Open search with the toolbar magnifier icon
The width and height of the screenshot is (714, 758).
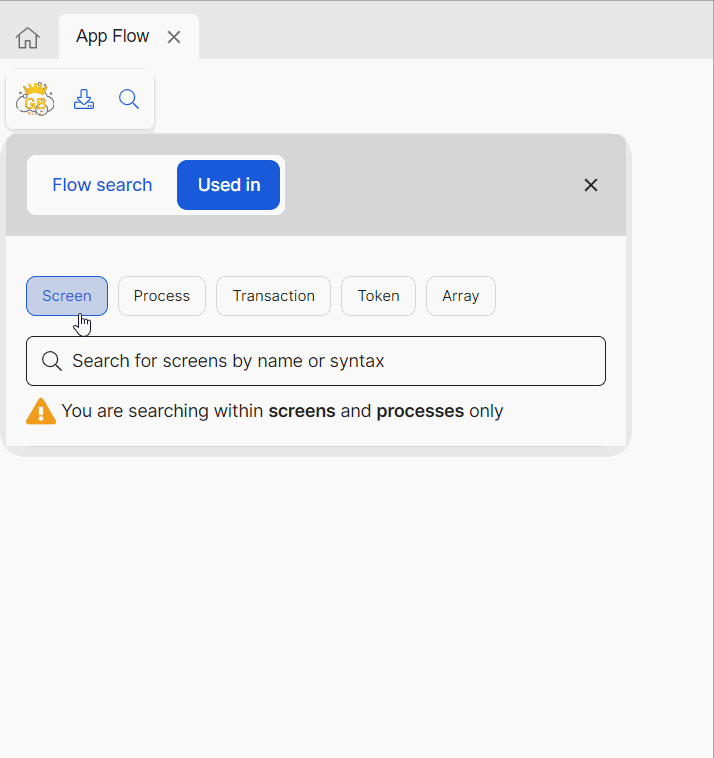click(x=129, y=99)
